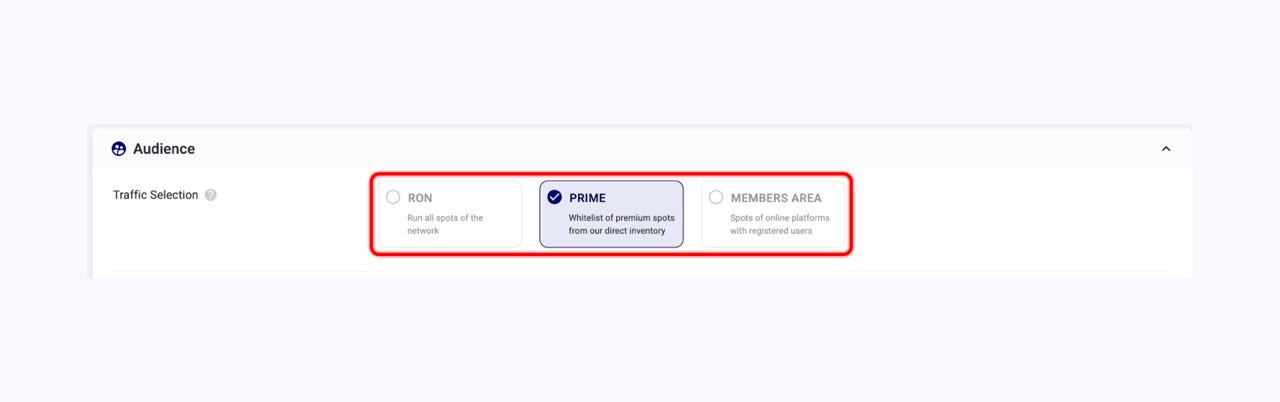The width and height of the screenshot is (1280, 402).
Task: Click the RON title text
Action: [420, 198]
